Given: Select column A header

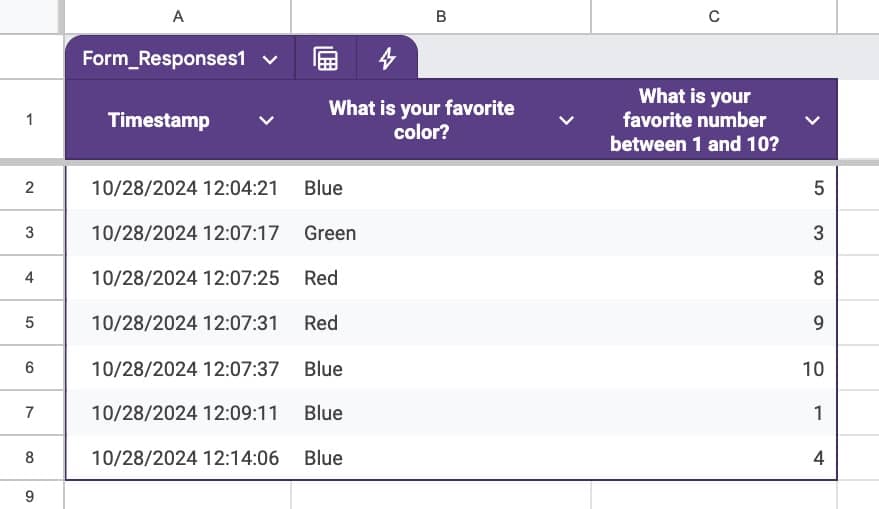Looking at the screenshot, I should 178,16.
